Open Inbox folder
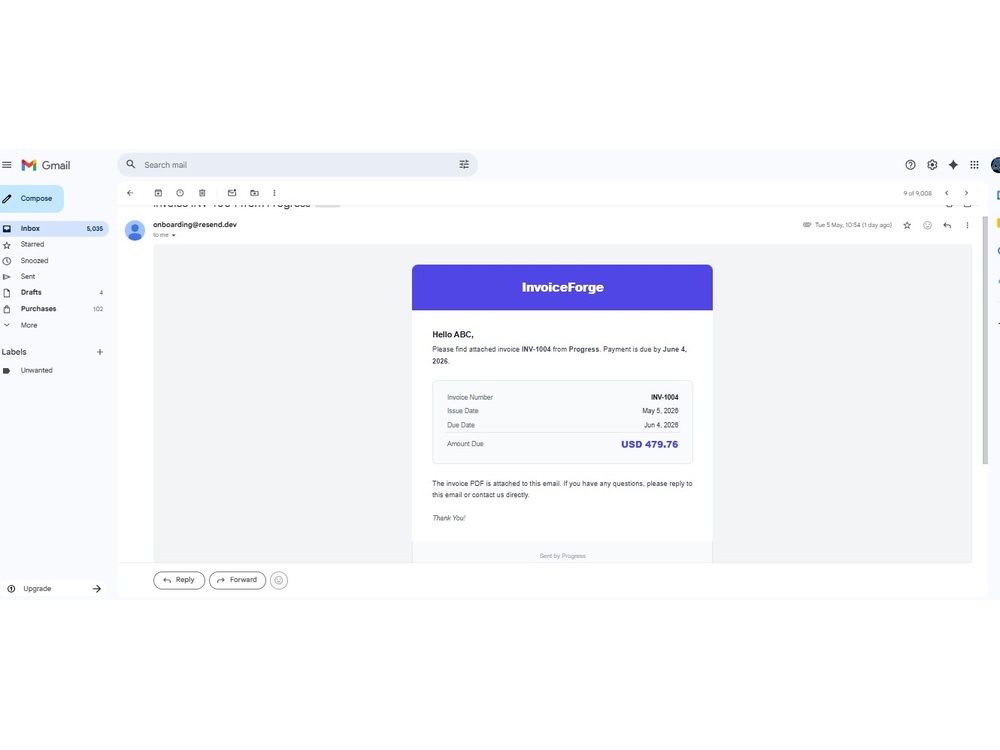Image resolution: width=1000 pixels, height=750 pixels. click(54, 228)
